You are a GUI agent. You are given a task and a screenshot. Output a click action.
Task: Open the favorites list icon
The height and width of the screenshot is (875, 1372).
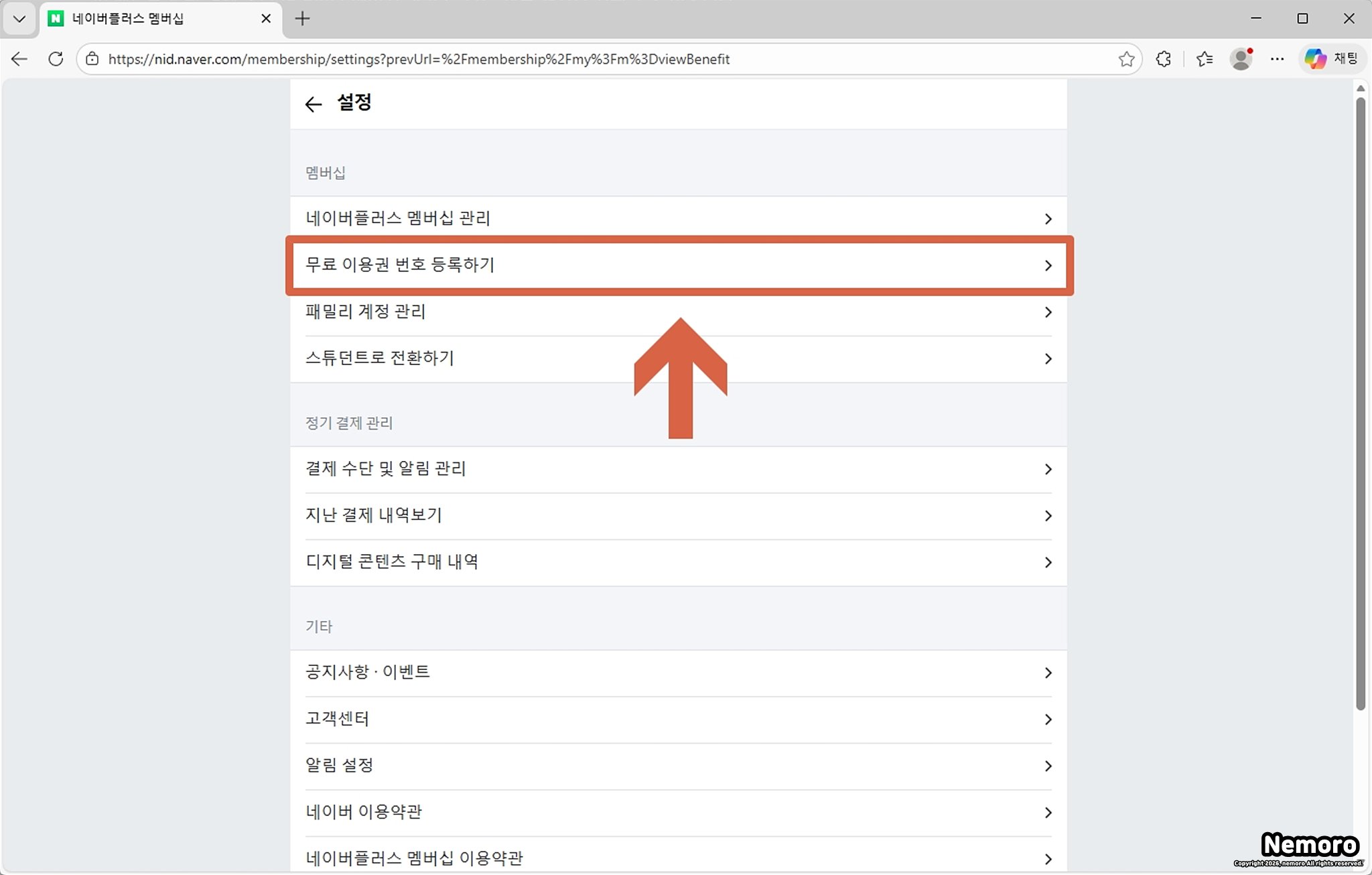(x=1205, y=59)
